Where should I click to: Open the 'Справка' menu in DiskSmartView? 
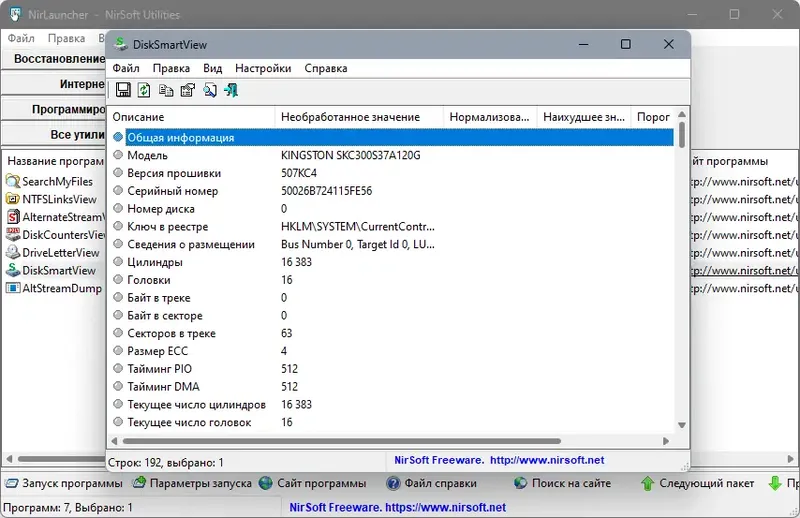[x=326, y=68]
